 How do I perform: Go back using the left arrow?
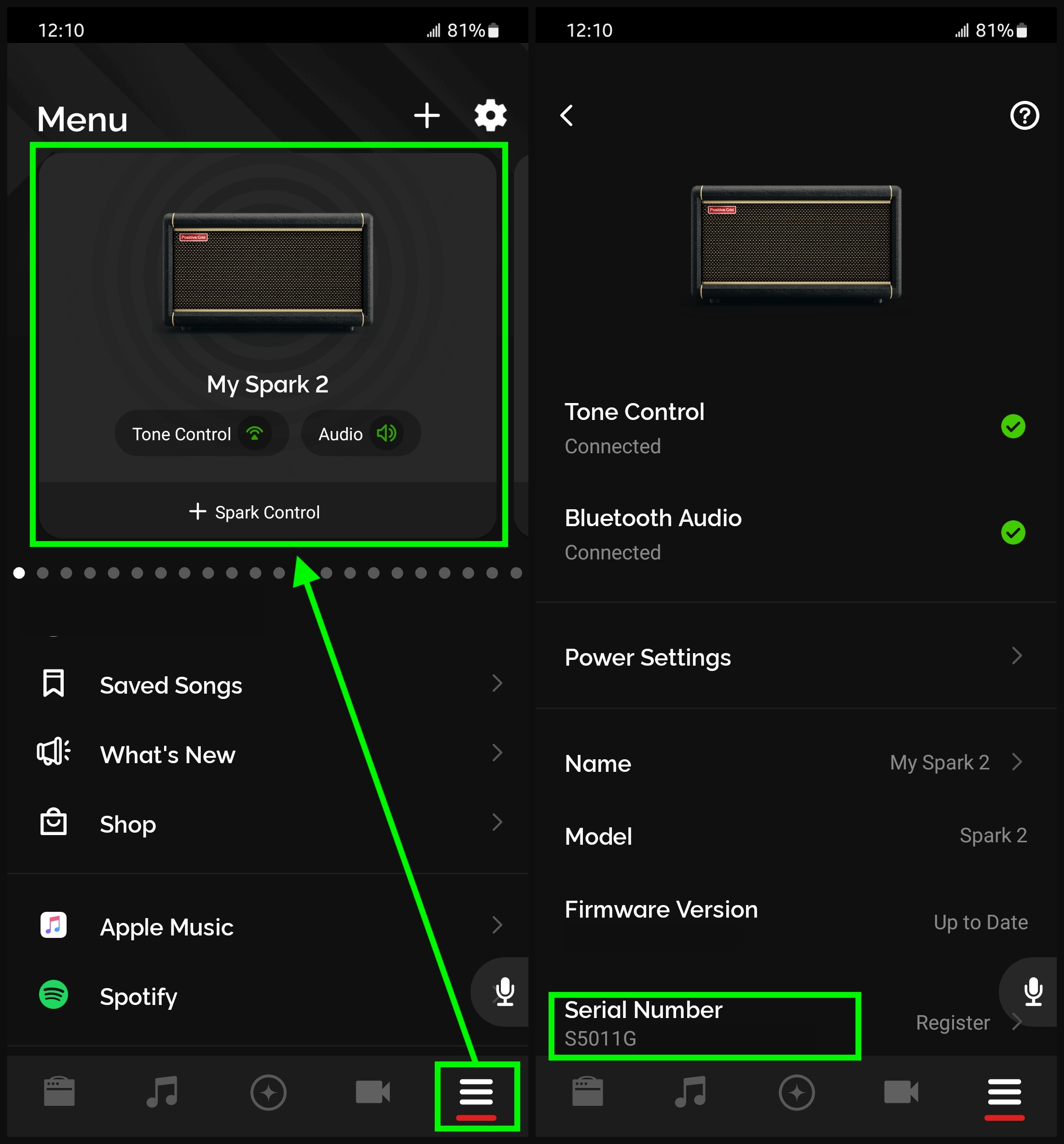coord(567,116)
